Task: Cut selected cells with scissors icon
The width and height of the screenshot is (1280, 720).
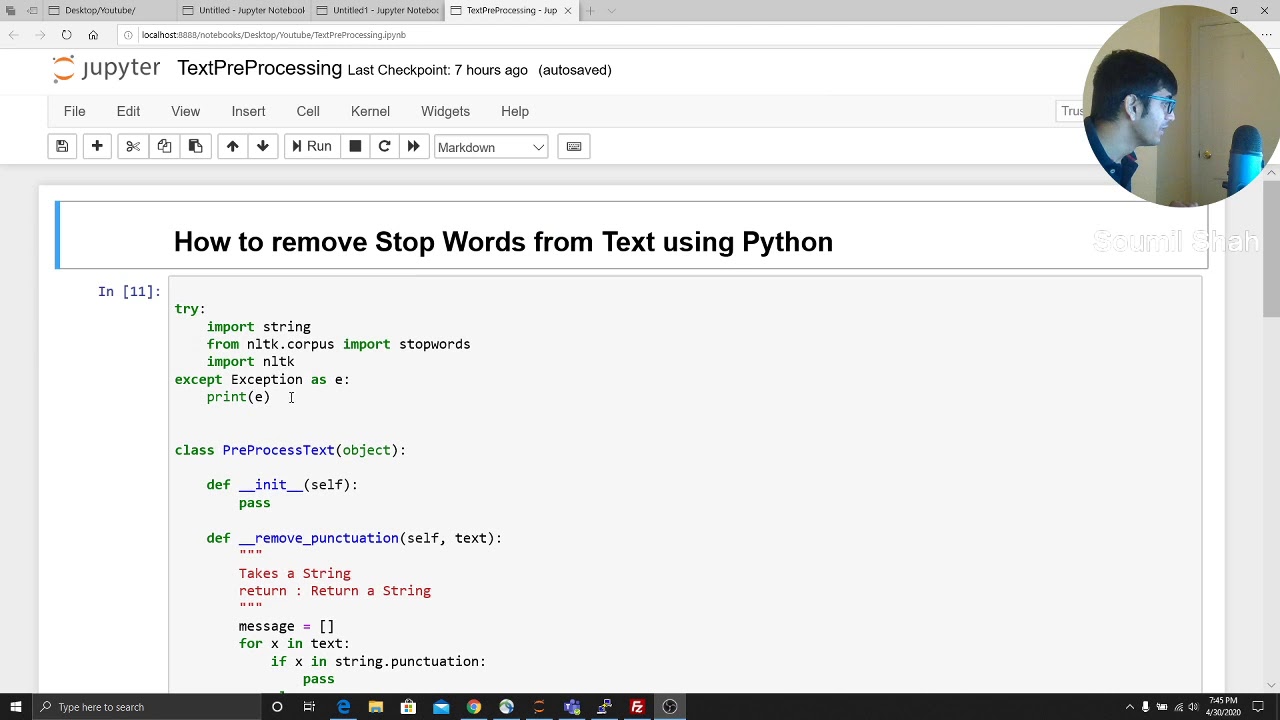Action: coord(133,147)
